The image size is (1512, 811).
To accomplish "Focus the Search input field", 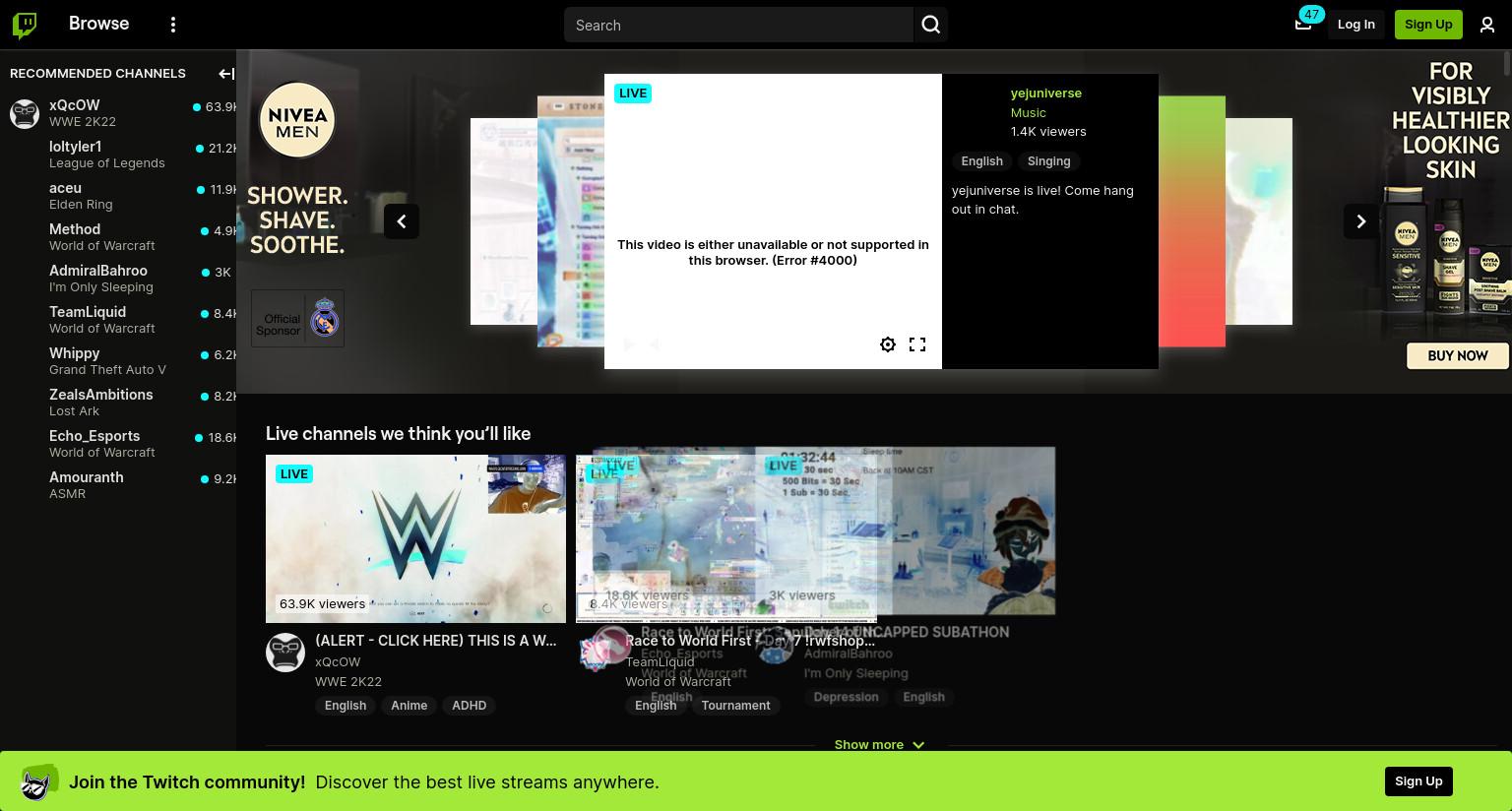I will coord(738,25).
